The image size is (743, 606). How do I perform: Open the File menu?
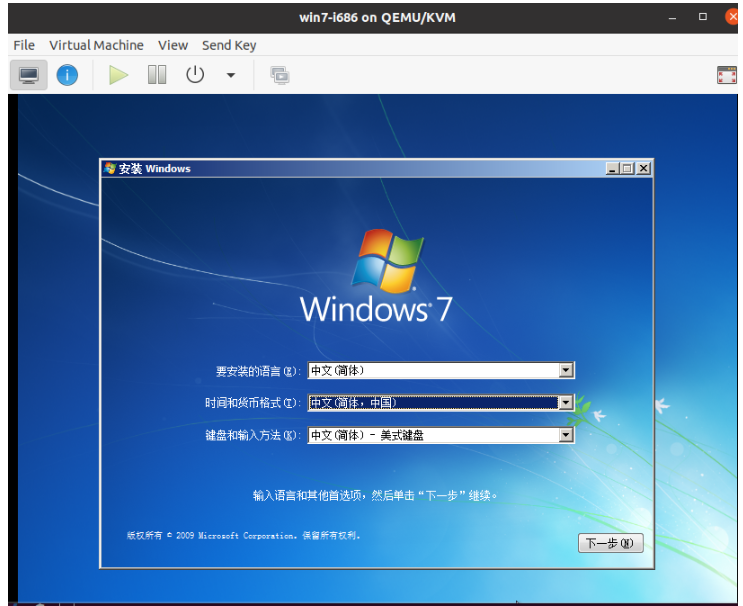(x=24, y=45)
